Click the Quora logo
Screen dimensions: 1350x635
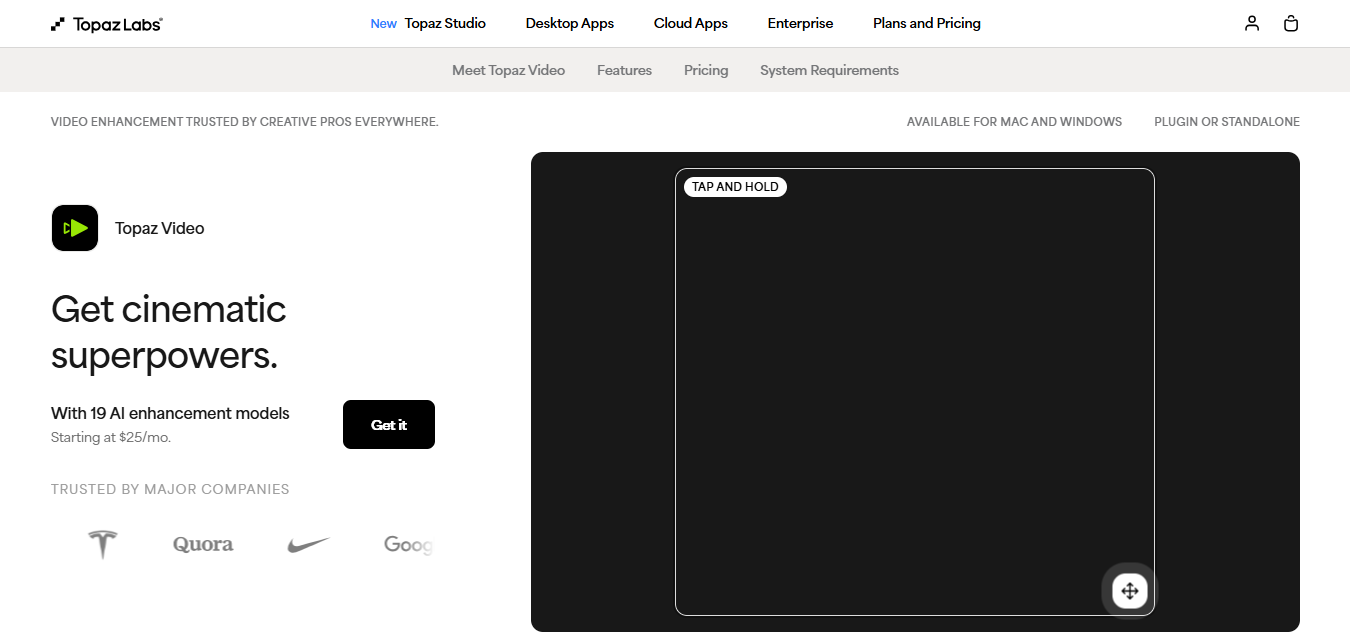203,544
